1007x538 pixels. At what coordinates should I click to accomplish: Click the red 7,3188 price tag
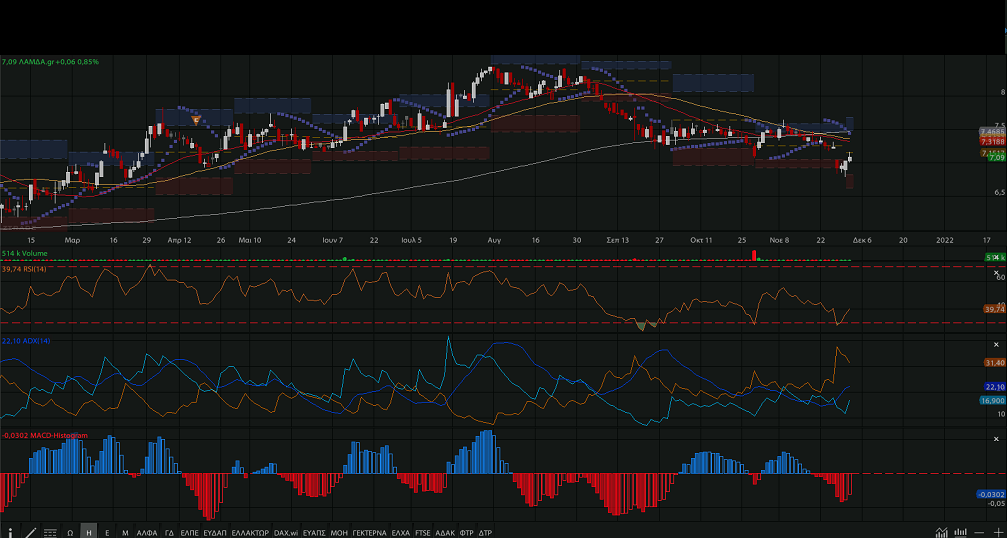992,141
